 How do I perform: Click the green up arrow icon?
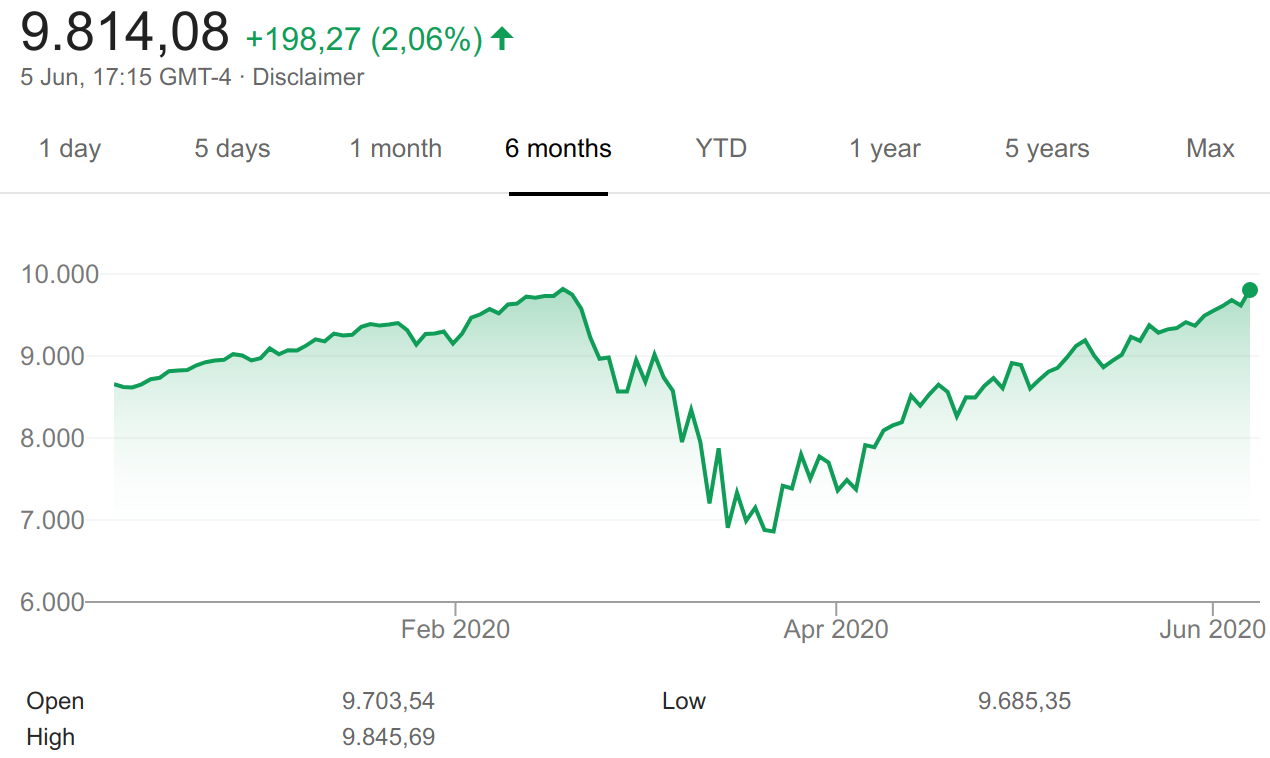pos(502,39)
